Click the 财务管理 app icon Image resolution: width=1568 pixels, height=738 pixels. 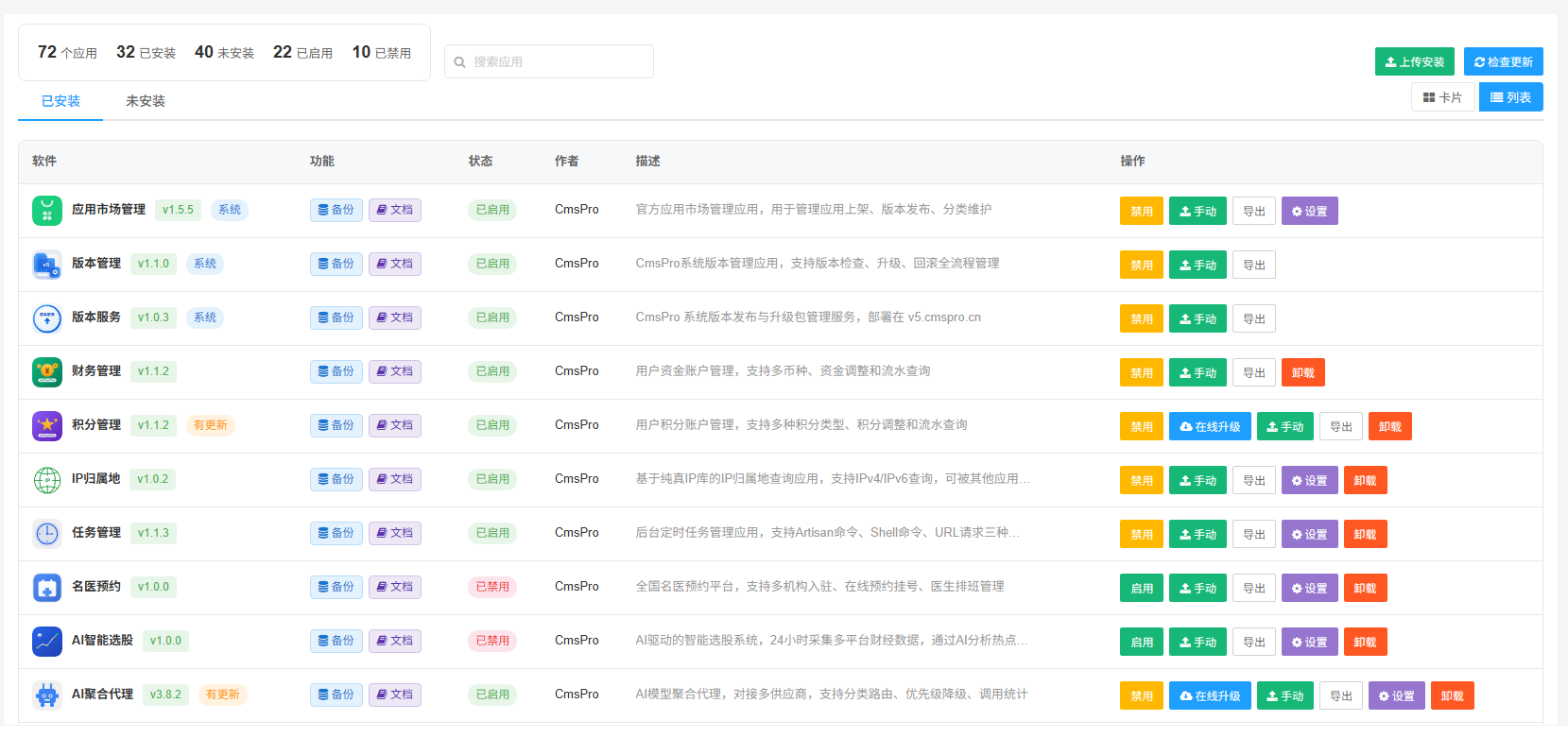coord(47,371)
